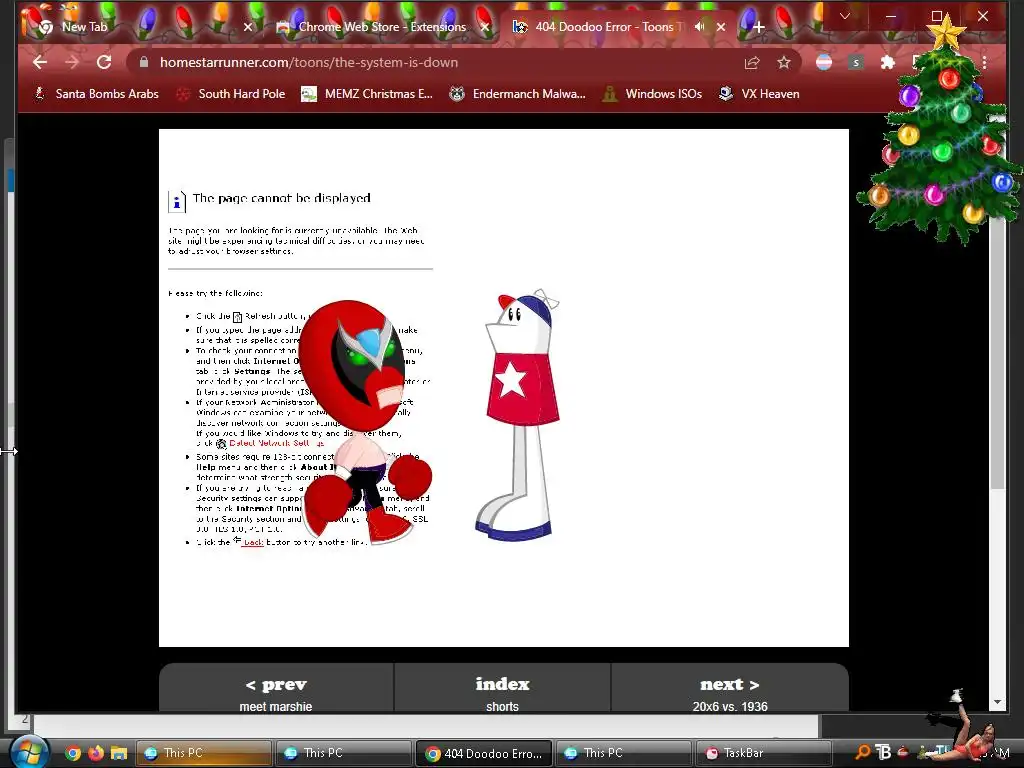
Task: Launch Firefox from quick launch
Action: click(x=96, y=753)
